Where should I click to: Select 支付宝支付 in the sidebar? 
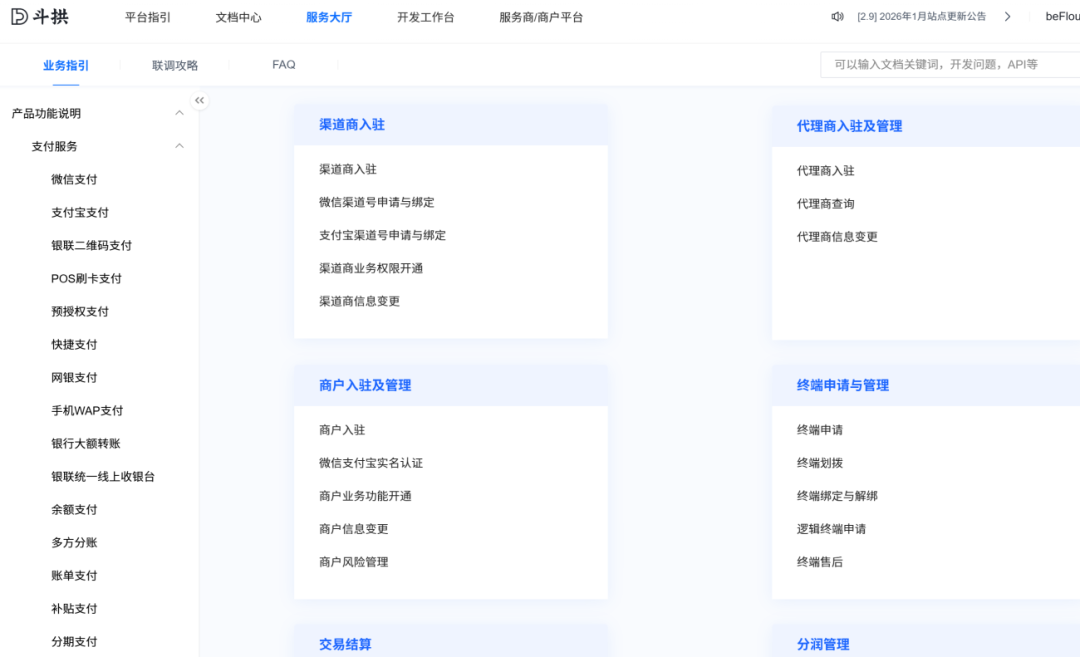[x=80, y=212]
